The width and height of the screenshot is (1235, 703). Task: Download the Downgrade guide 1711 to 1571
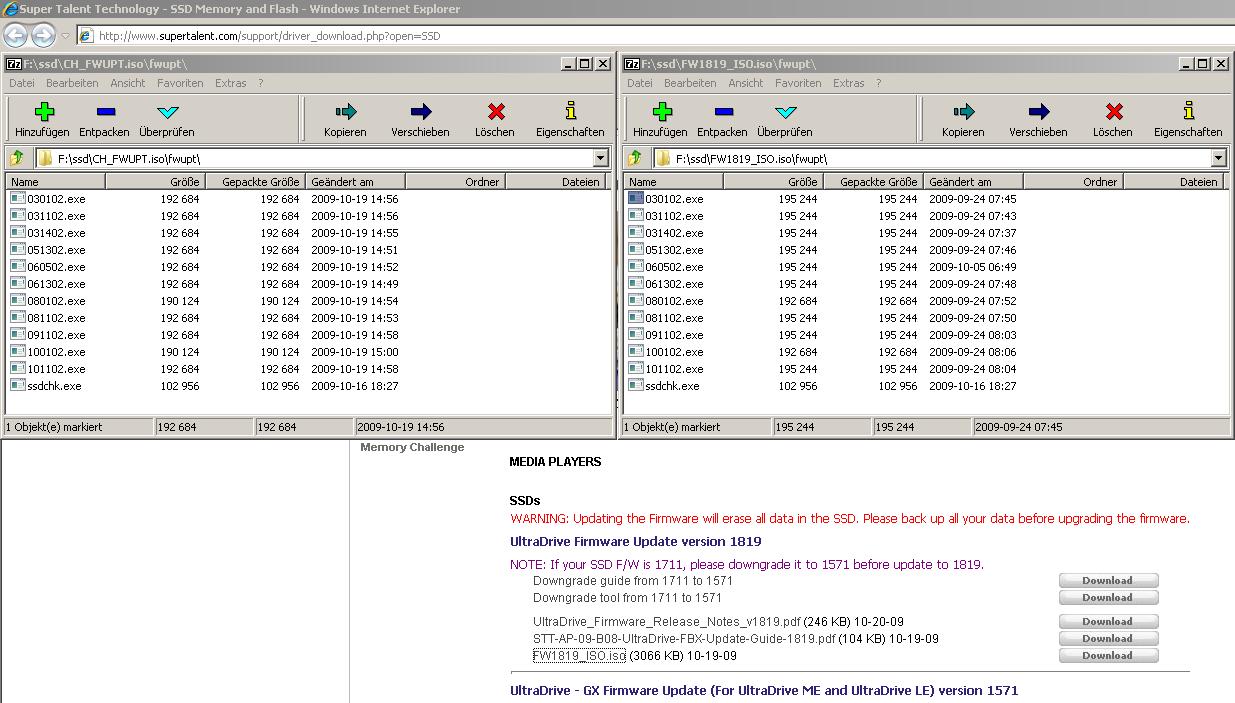coord(1108,581)
